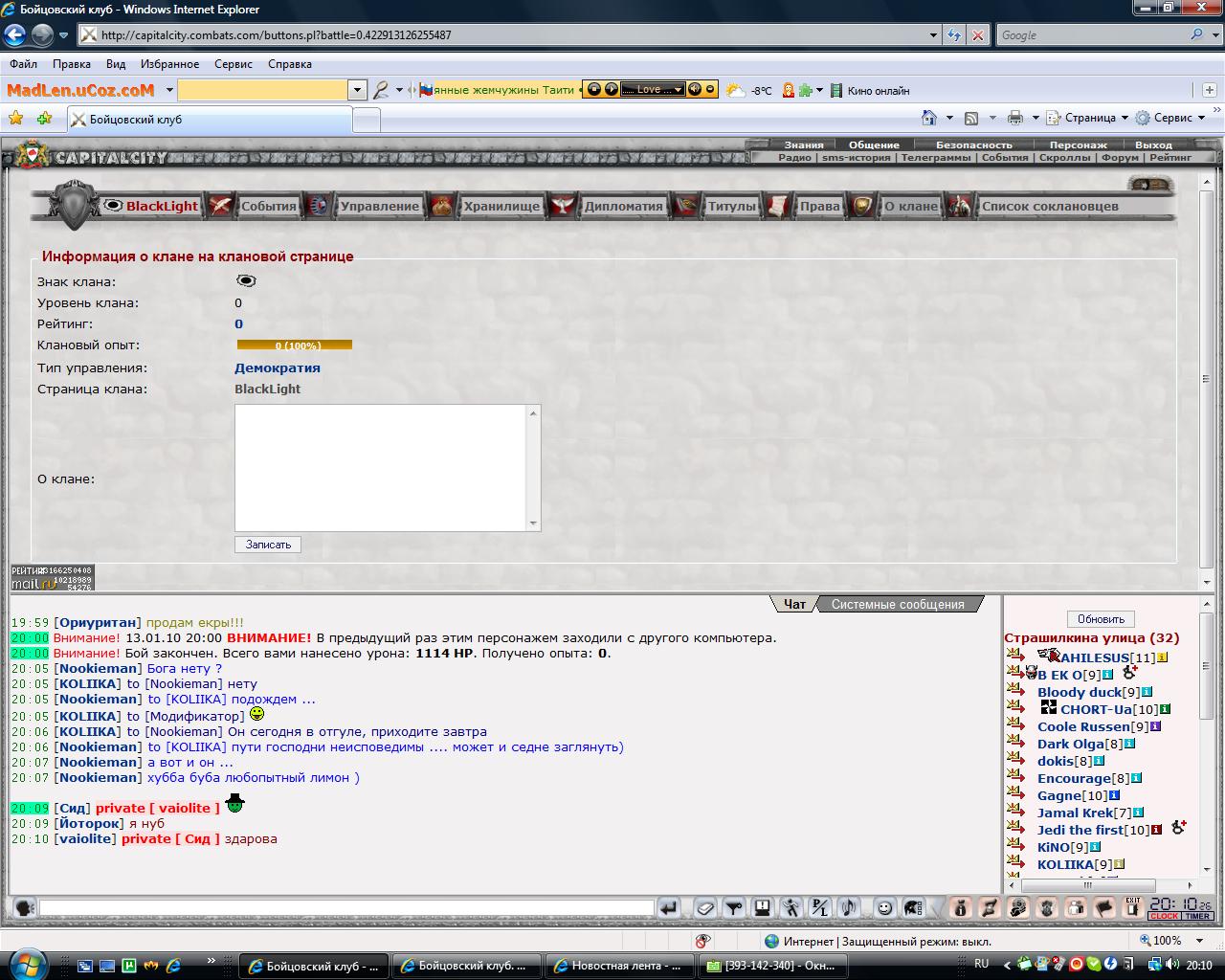Viewport: 1225px width, 980px height.
Task: Switch to TIMER mode
Action: (1197, 916)
